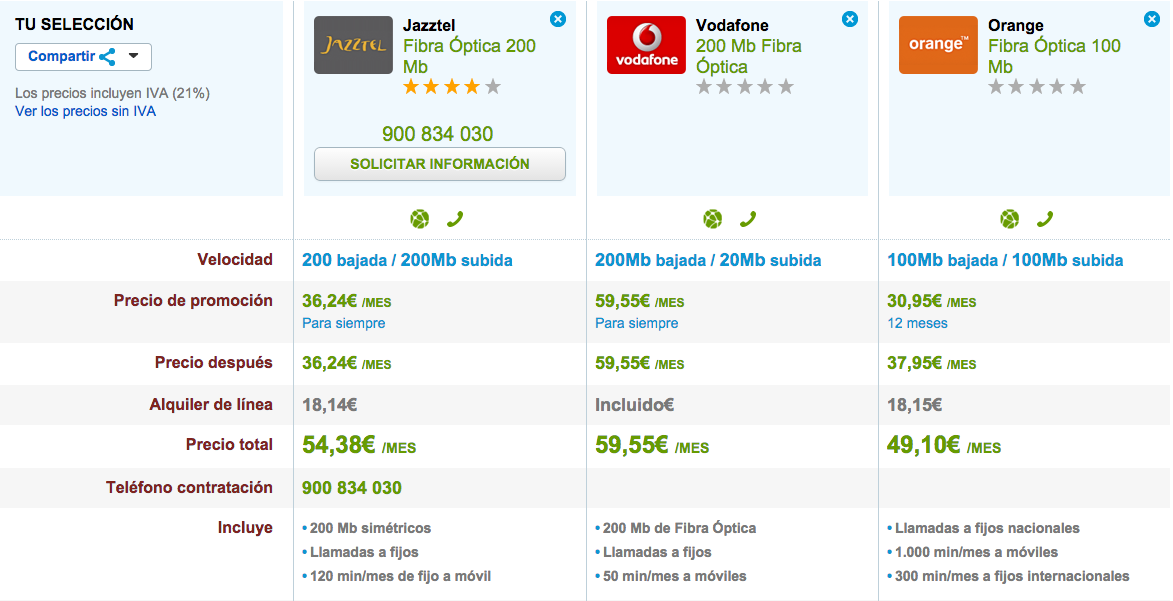Click the phone icon under Vodafone

748,219
